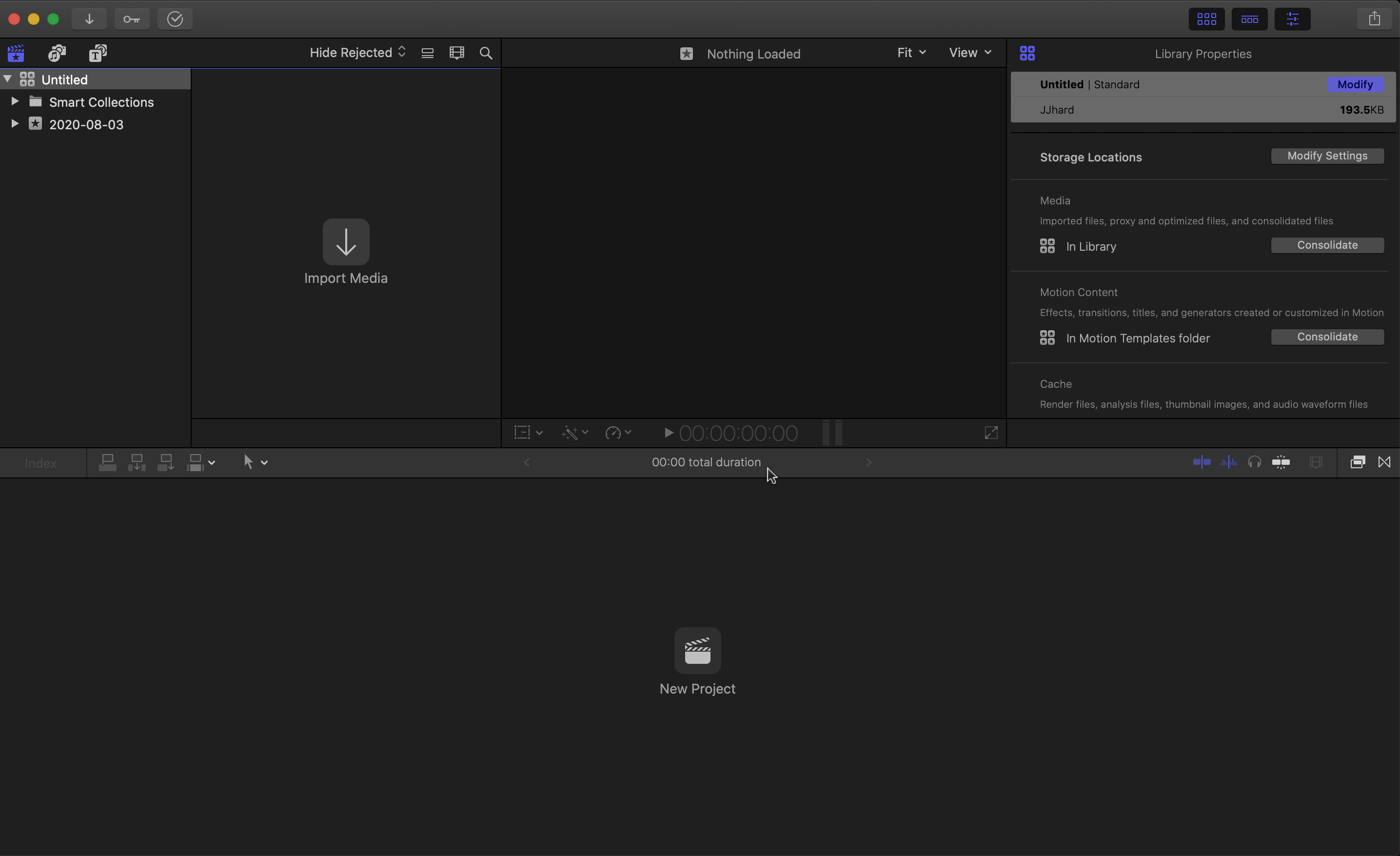Open Photos and Audio sidebar

pos(57,53)
